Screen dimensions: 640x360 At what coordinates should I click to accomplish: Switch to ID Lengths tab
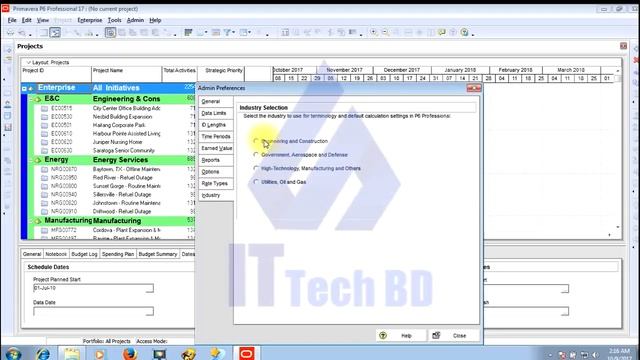tap(216, 125)
